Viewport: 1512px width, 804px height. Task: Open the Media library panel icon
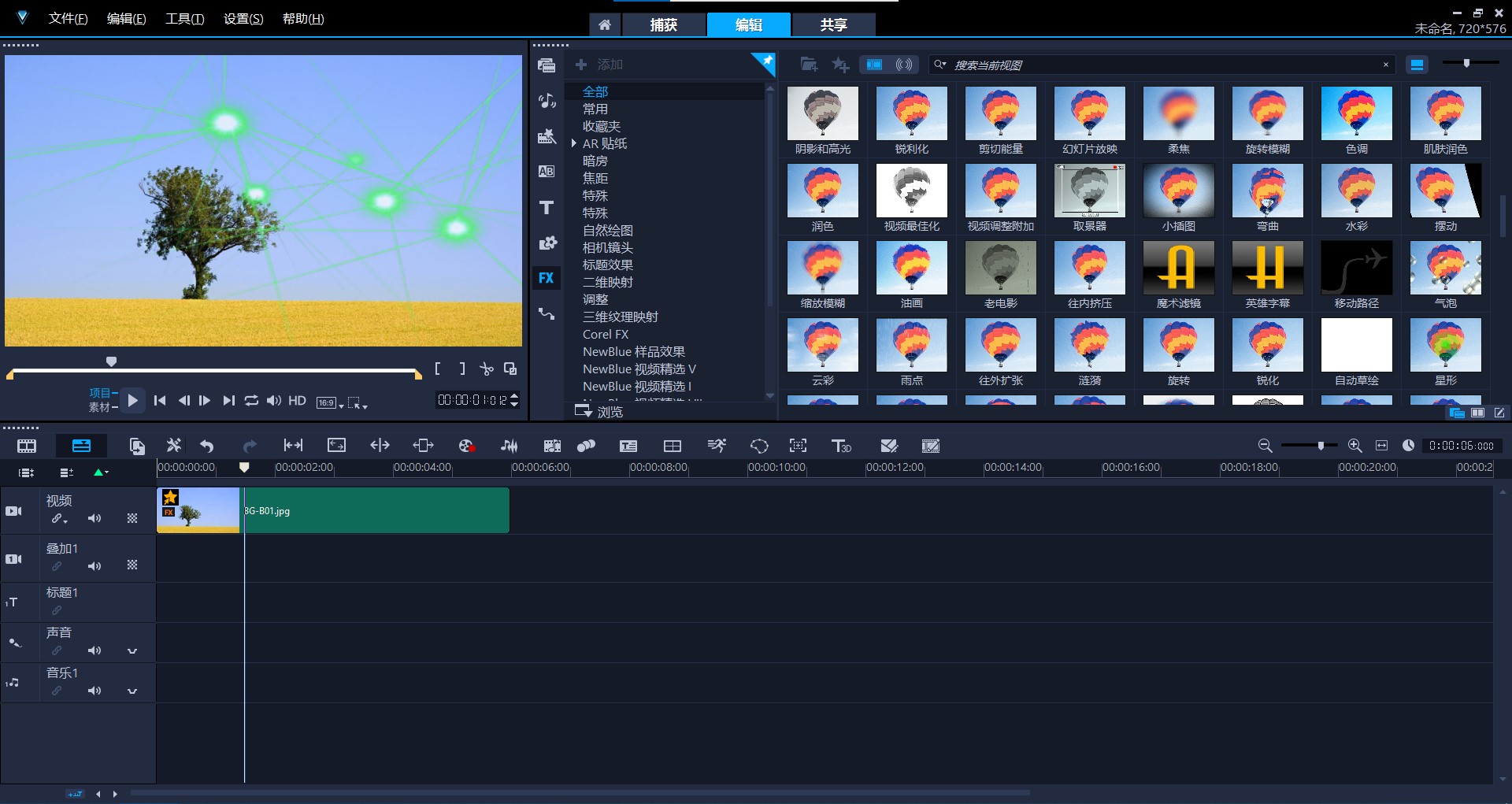(x=547, y=65)
